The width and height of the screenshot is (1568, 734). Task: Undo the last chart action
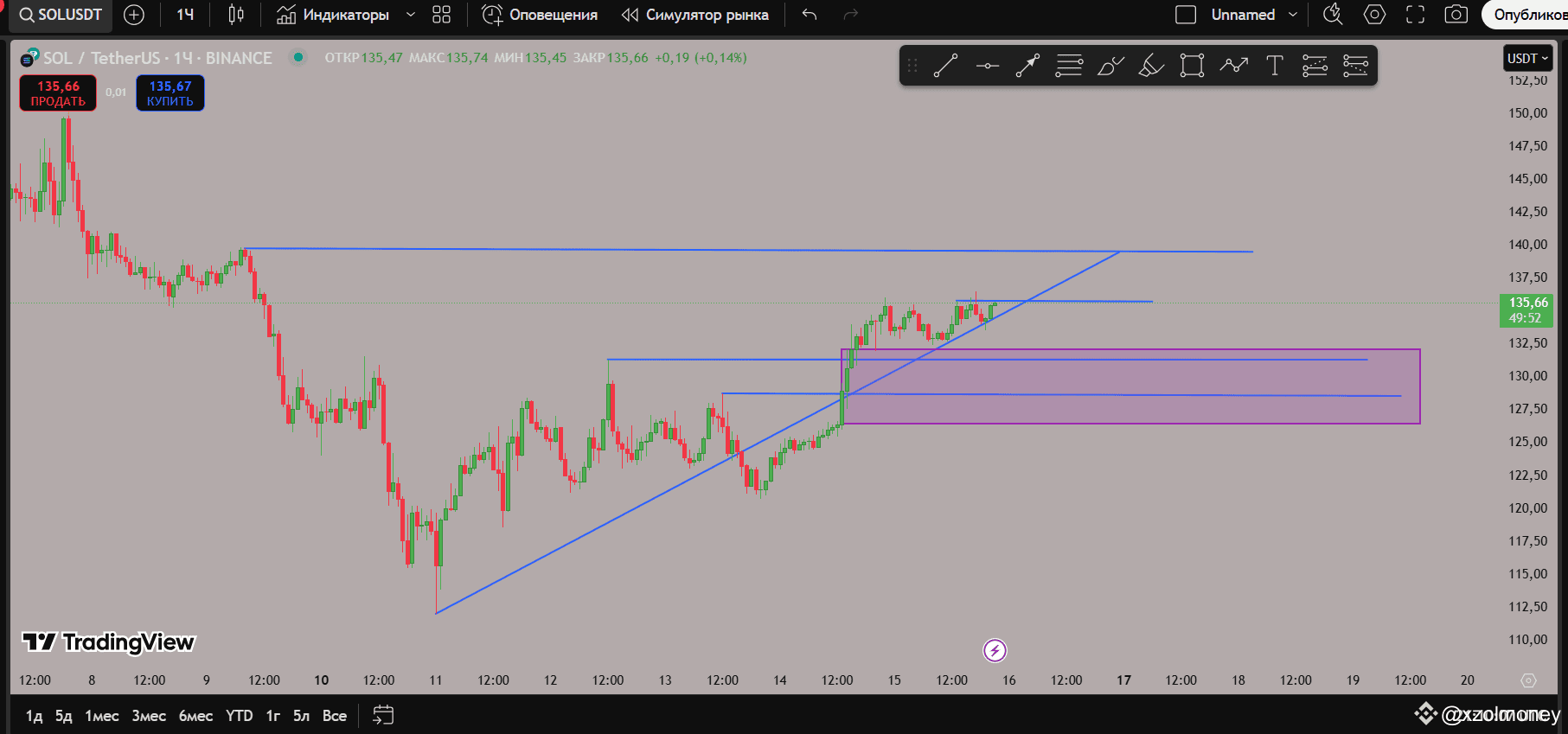click(x=810, y=15)
